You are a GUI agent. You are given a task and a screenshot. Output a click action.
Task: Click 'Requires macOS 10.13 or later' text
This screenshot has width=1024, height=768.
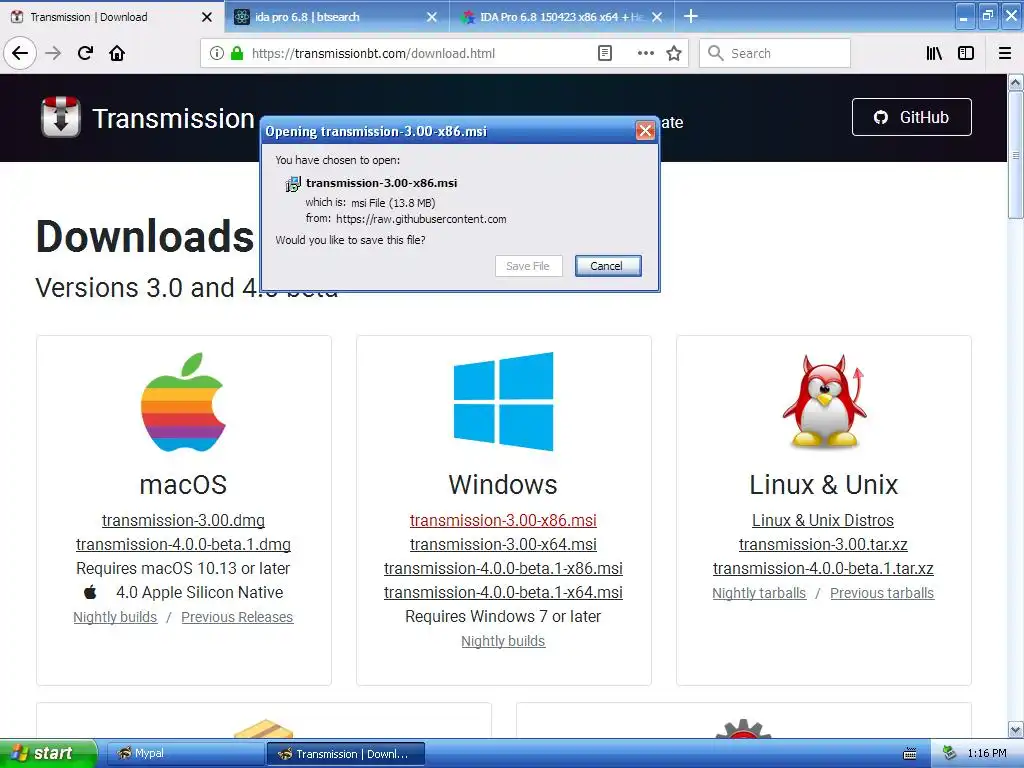pyautogui.click(x=184, y=569)
